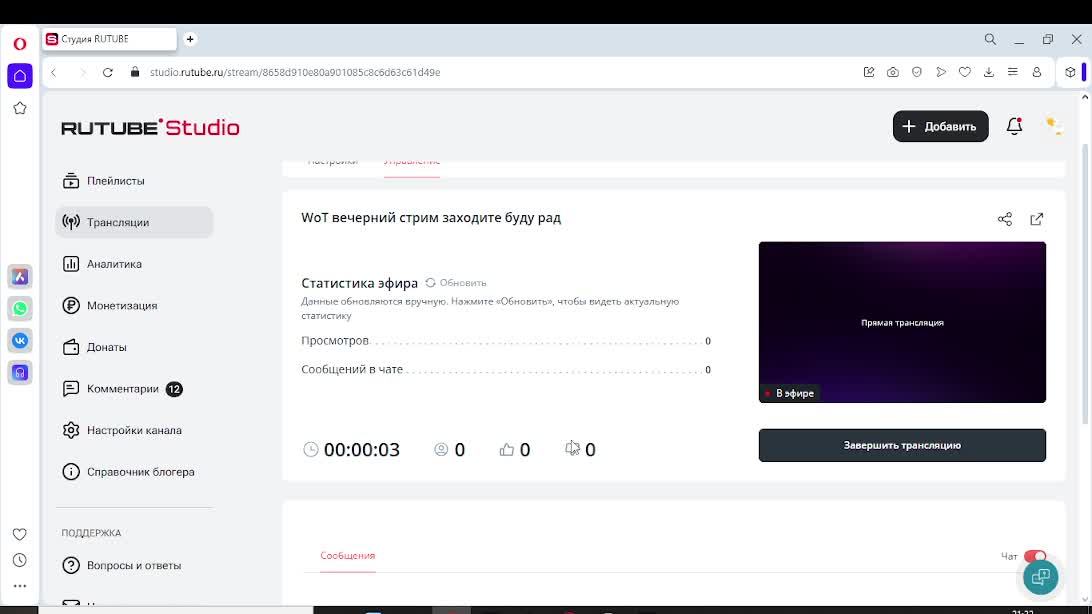Viewport: 1092px width, 614px height.
Task: Open Вопросы и ответы support page
Action: coord(134,565)
